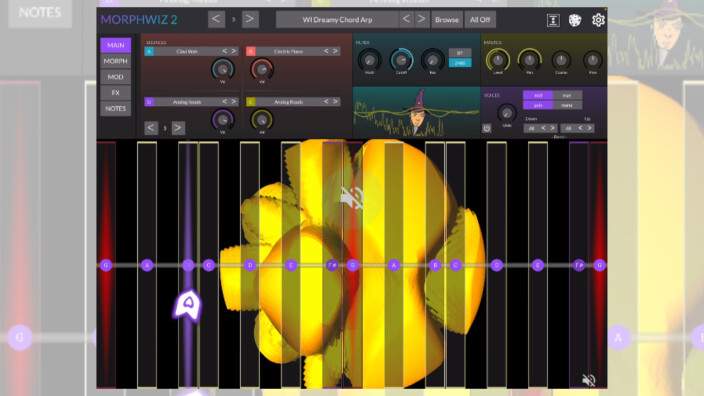This screenshot has width=704, height=396.
Task: Tap the first D note marker
Action: pos(250,265)
